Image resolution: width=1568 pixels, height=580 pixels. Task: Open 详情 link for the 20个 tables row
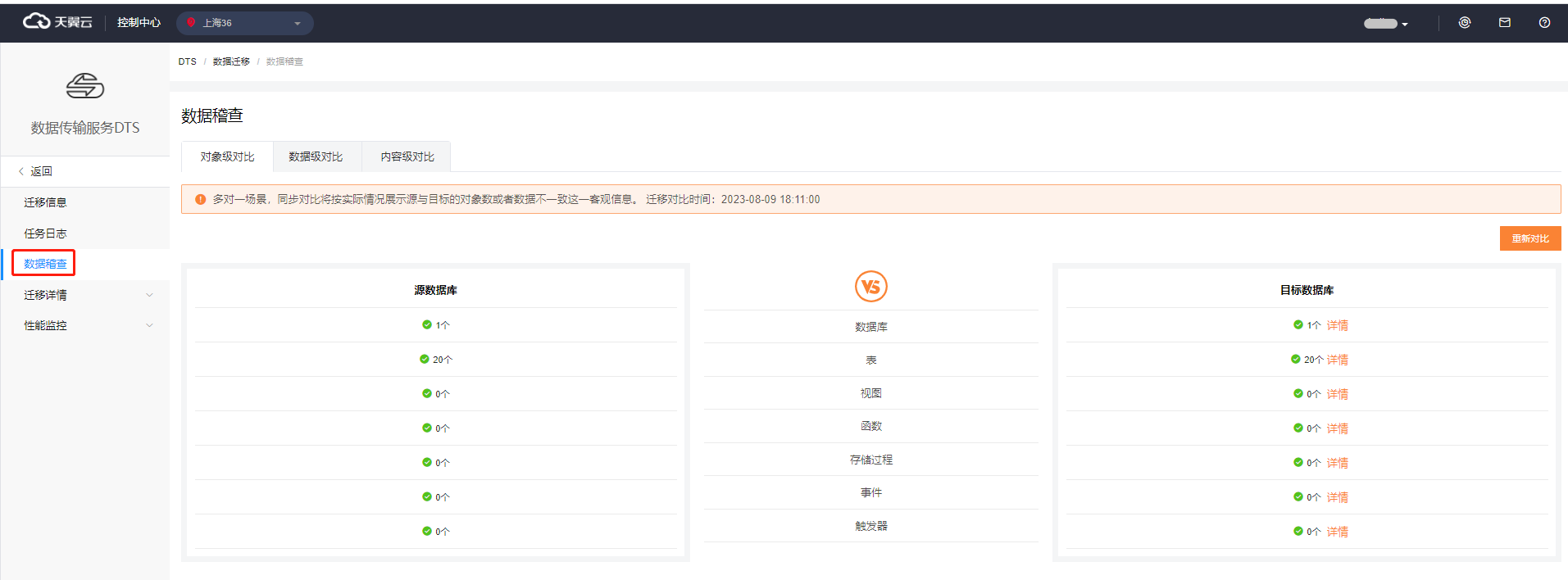click(x=1337, y=360)
